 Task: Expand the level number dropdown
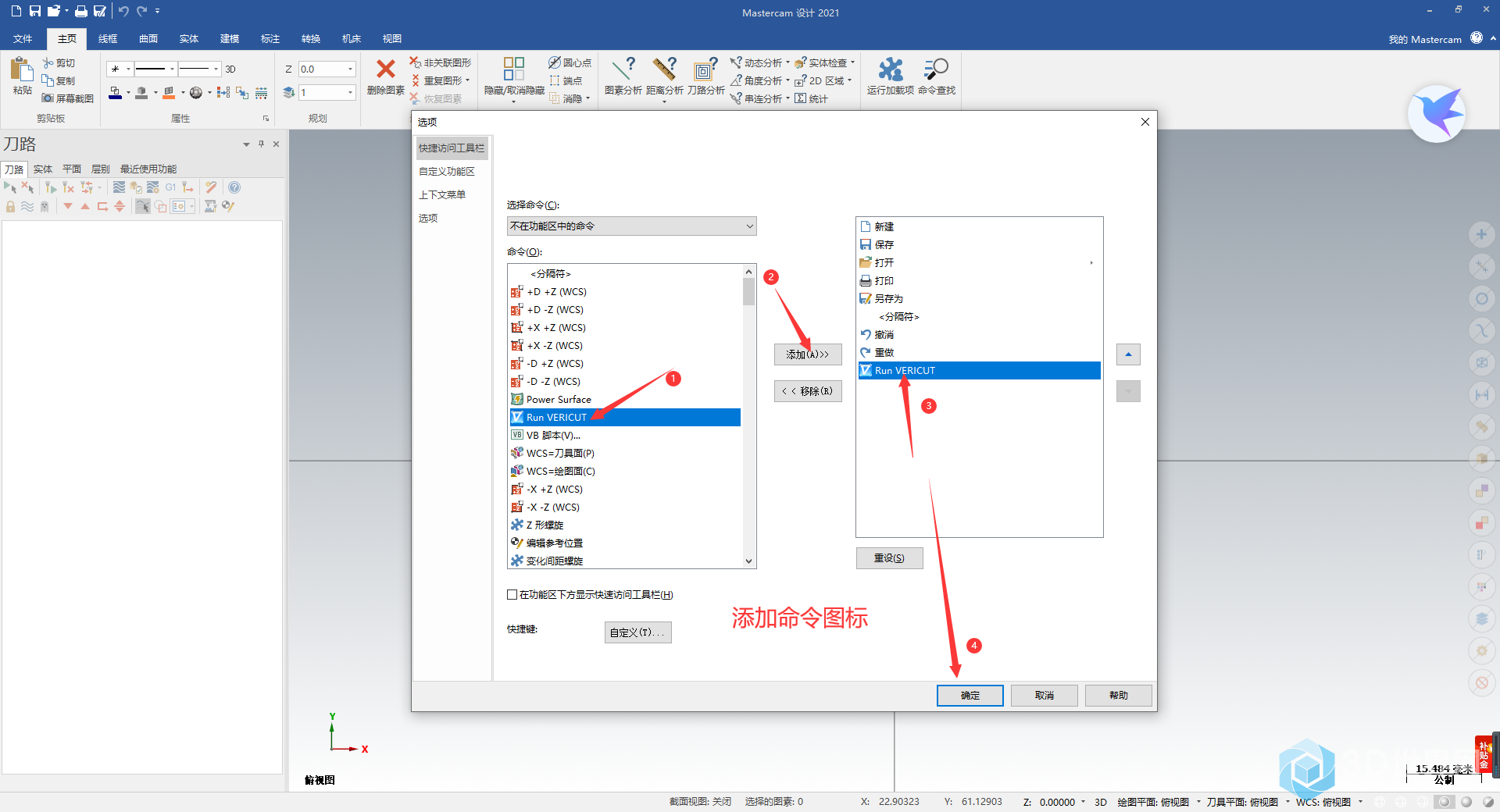(350, 93)
